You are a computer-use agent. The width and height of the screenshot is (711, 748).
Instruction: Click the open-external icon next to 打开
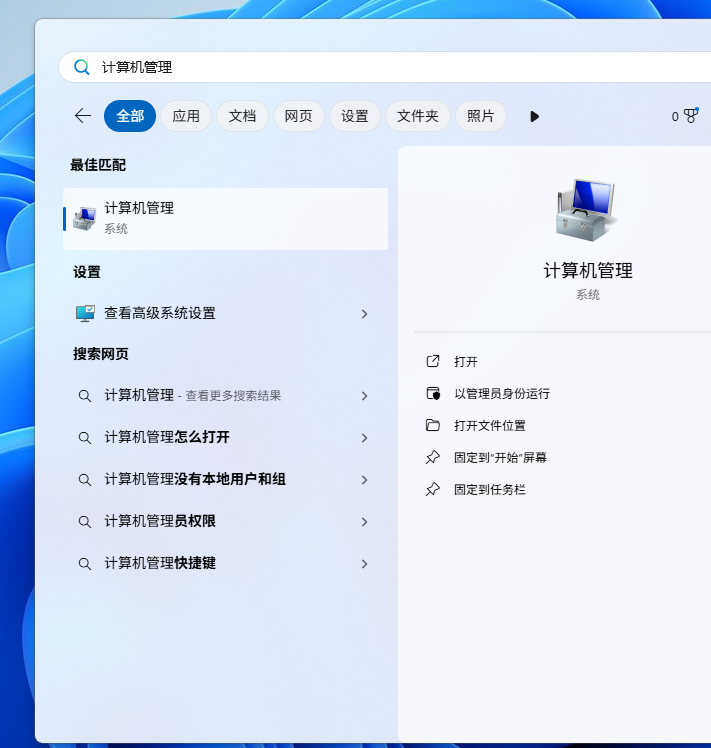click(x=432, y=361)
